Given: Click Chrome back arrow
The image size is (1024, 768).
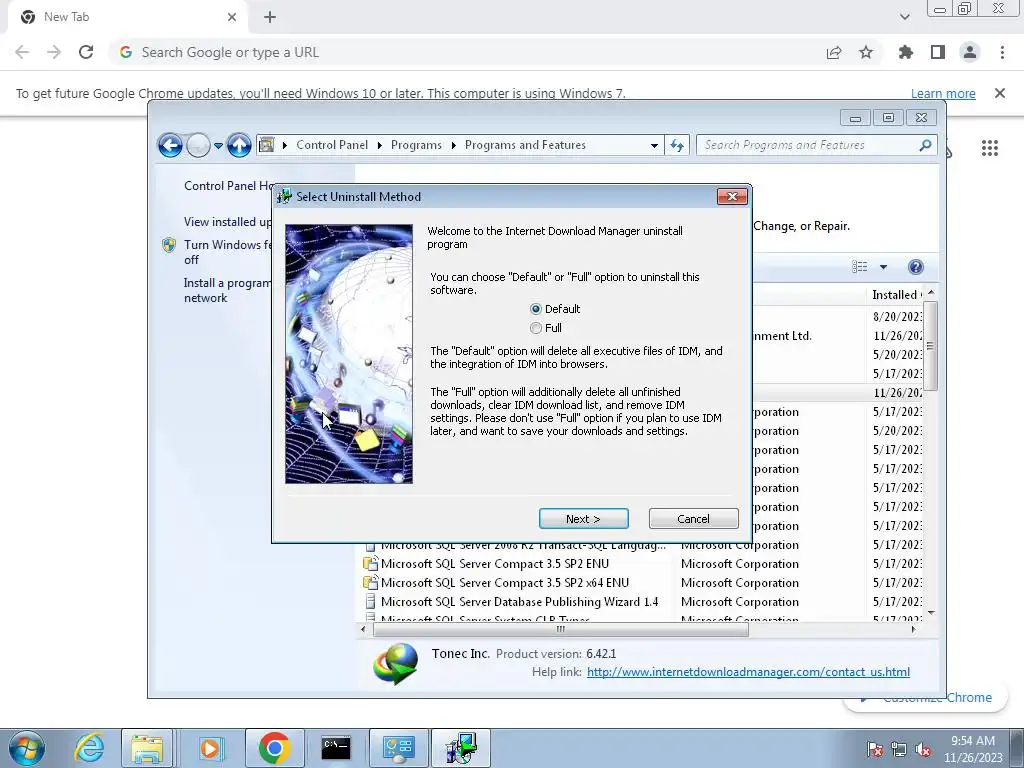Looking at the screenshot, I should (x=22, y=52).
